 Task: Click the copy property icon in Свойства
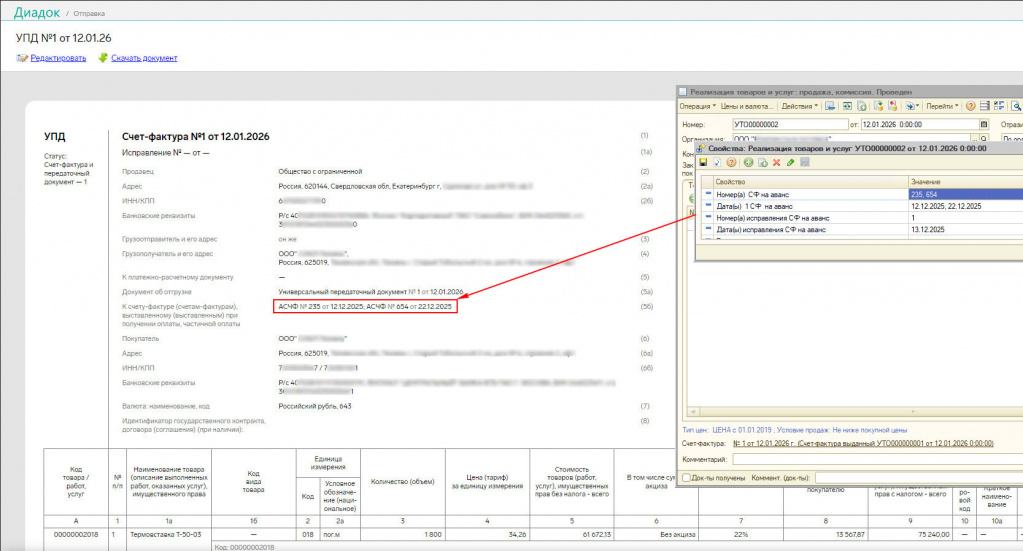(x=762, y=162)
